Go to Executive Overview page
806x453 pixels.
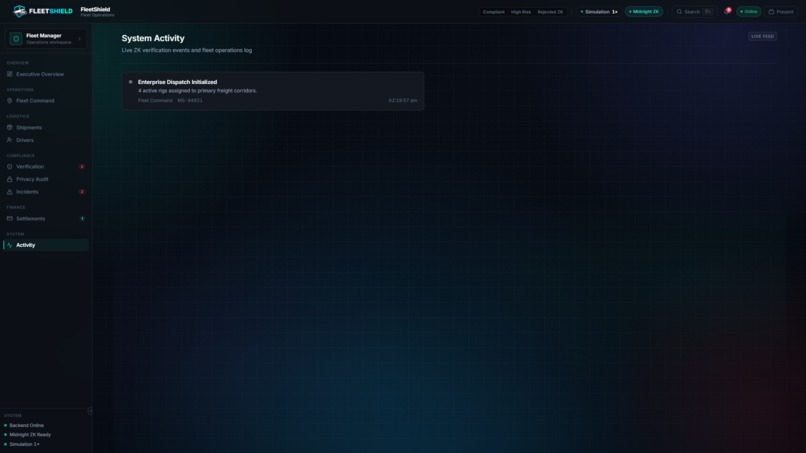tap(46, 74)
